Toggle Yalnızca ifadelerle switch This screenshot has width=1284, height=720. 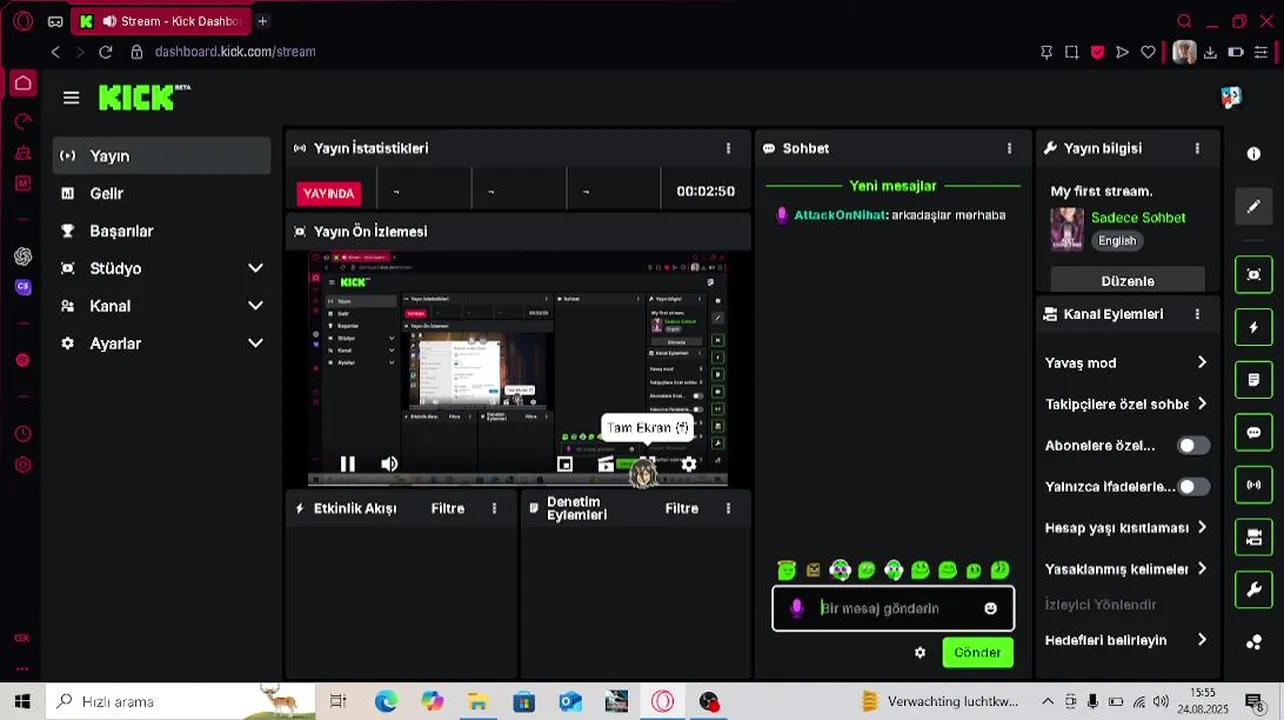pos(1193,487)
